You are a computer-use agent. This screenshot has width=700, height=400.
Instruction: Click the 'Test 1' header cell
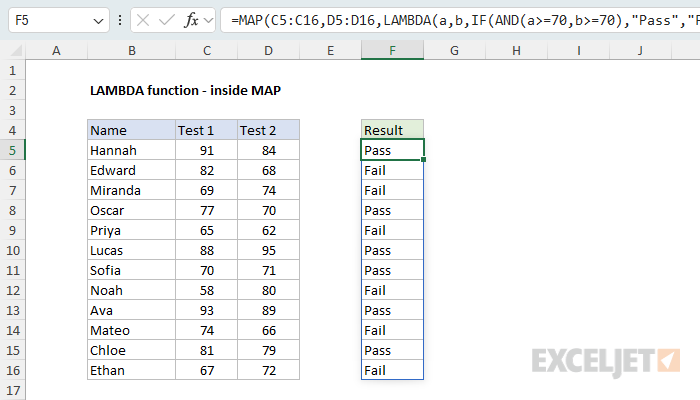(206, 130)
